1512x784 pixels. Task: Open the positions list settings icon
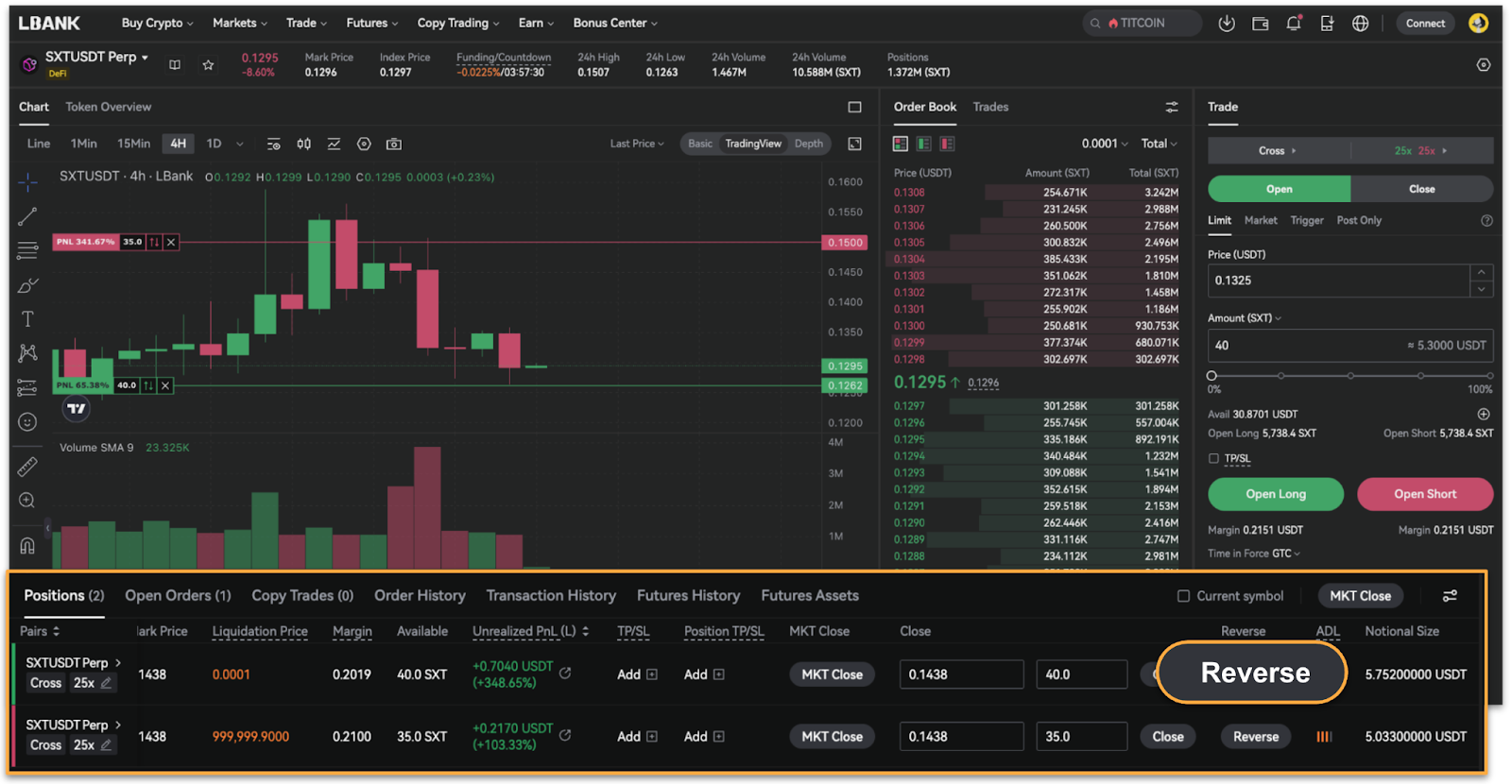coord(1450,596)
